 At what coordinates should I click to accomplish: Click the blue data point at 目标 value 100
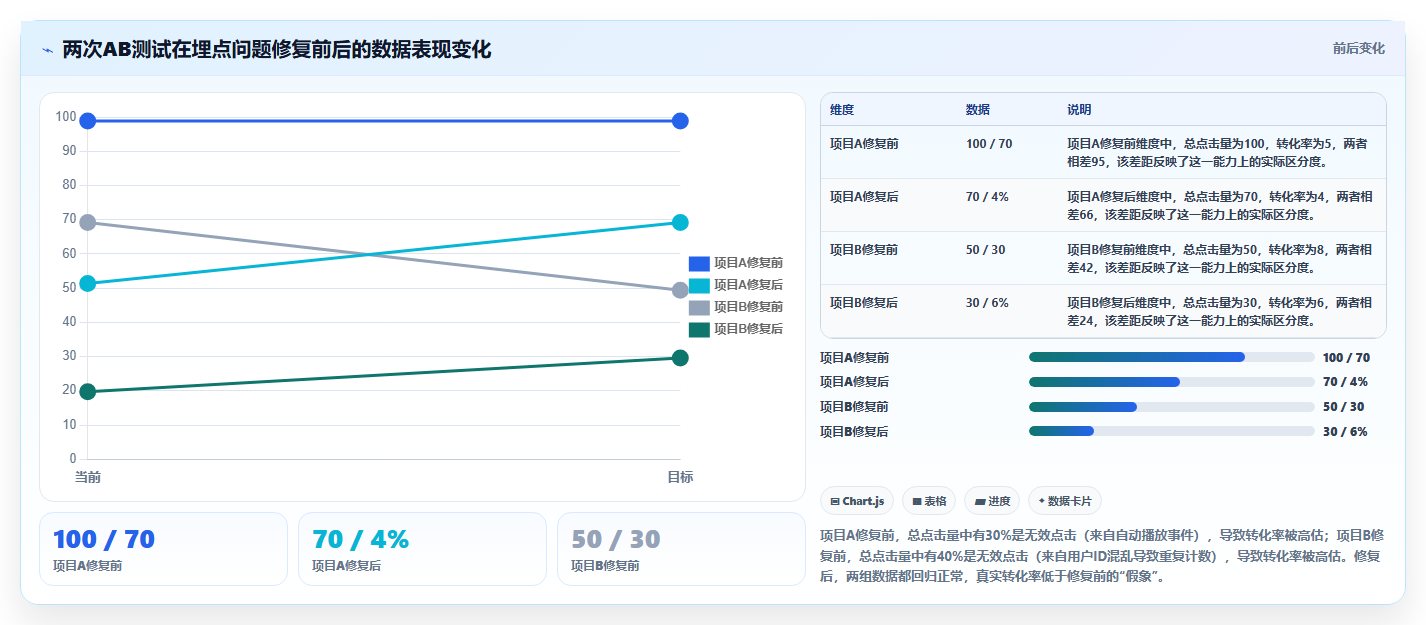tap(680, 121)
